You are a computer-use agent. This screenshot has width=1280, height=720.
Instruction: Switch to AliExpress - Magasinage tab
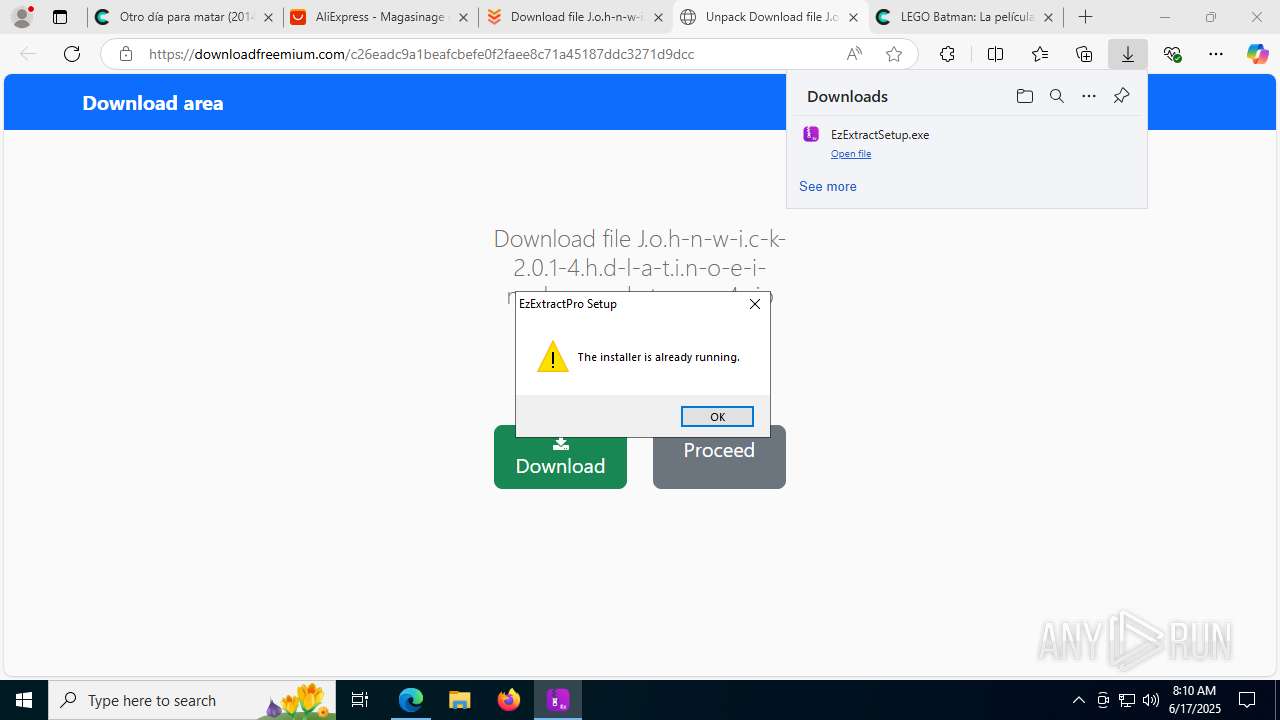click(379, 17)
